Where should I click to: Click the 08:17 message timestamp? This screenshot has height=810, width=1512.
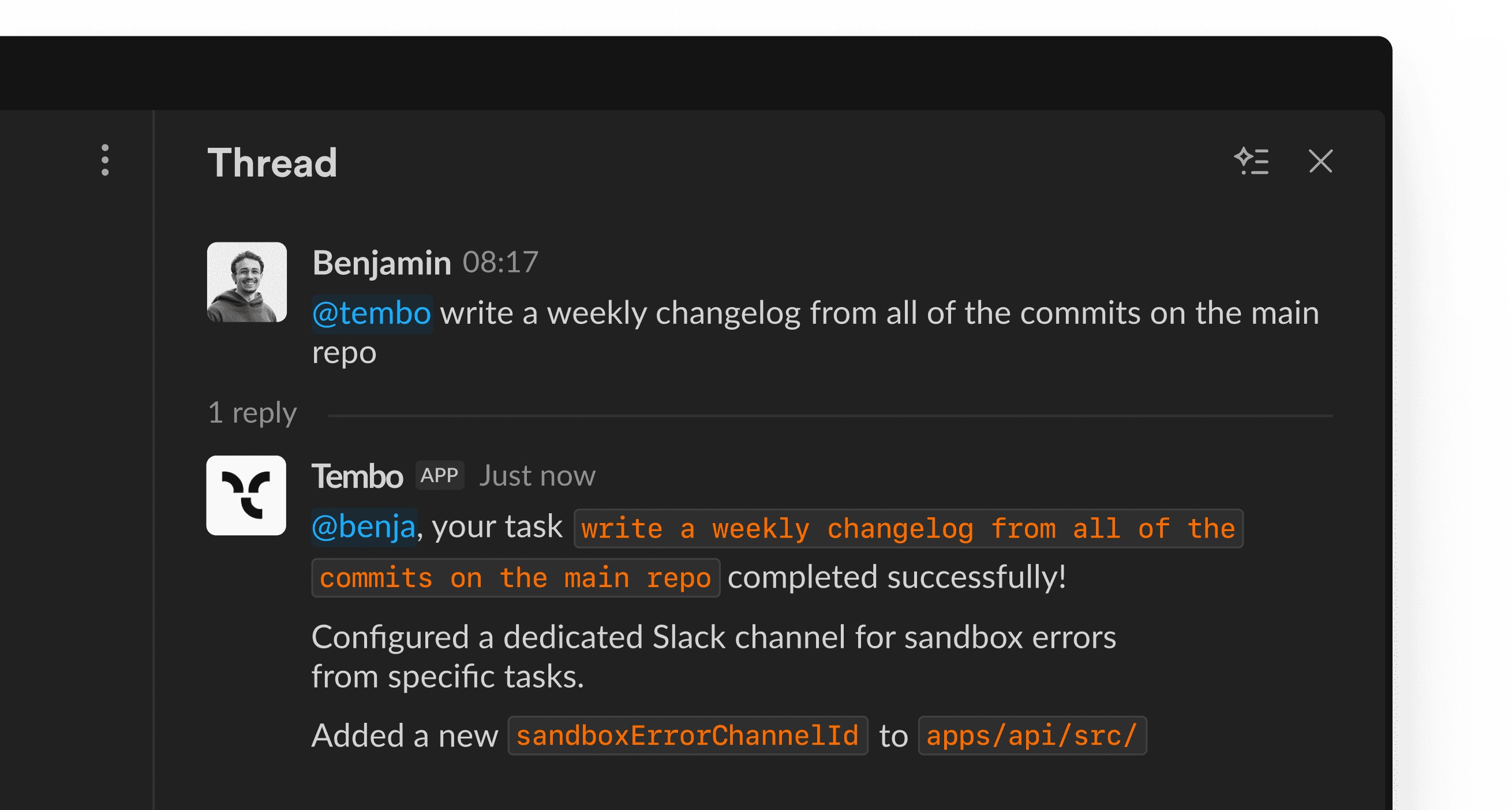[500, 263]
